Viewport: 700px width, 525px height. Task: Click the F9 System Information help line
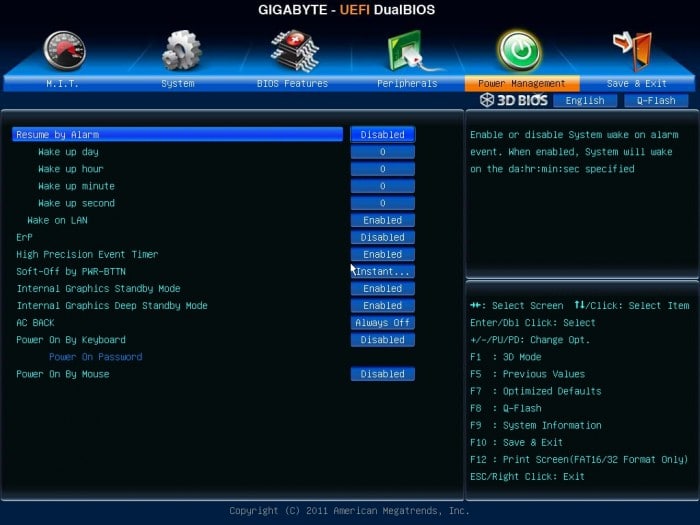click(x=536, y=425)
